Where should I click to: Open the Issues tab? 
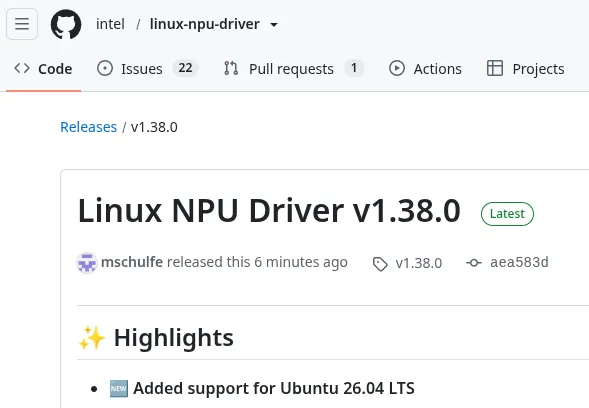(x=147, y=69)
